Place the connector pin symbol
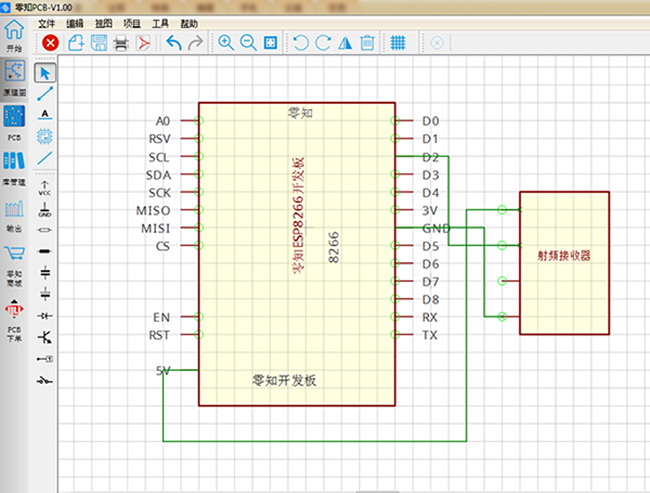 tap(45, 359)
